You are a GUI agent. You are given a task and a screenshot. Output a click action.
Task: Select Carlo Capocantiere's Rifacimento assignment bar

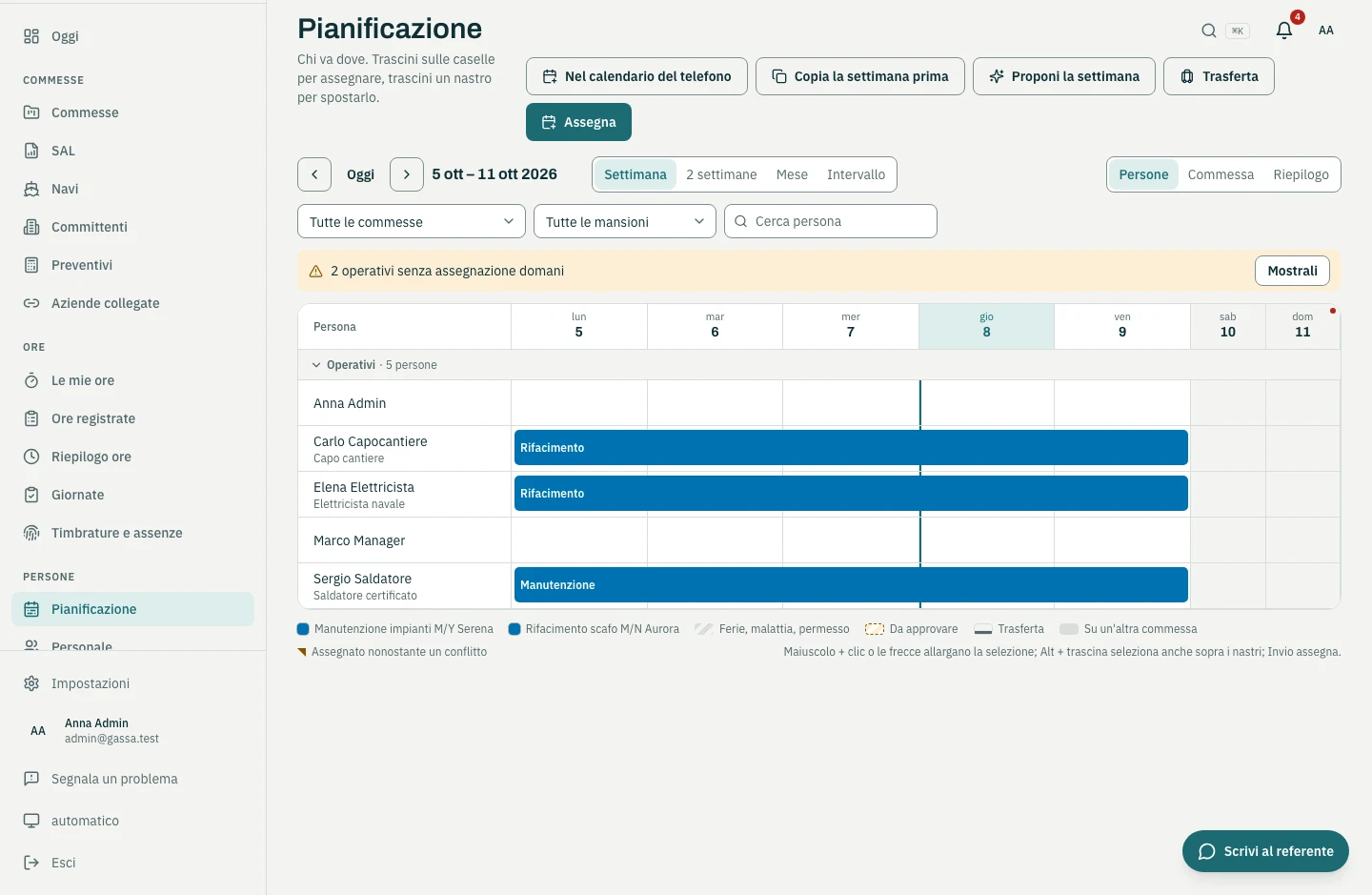point(851,448)
